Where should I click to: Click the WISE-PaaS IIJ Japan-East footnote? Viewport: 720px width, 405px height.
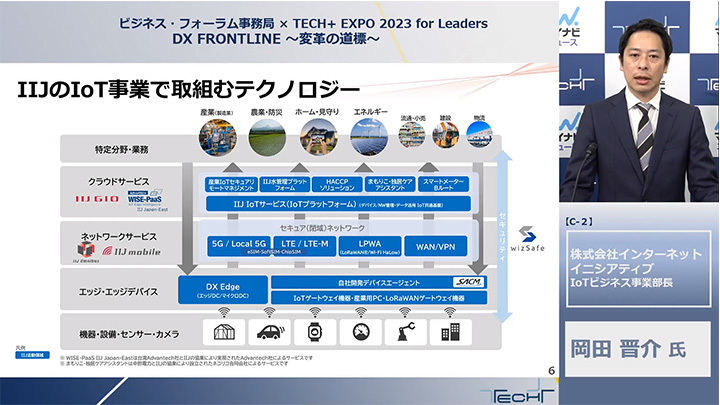186,357
